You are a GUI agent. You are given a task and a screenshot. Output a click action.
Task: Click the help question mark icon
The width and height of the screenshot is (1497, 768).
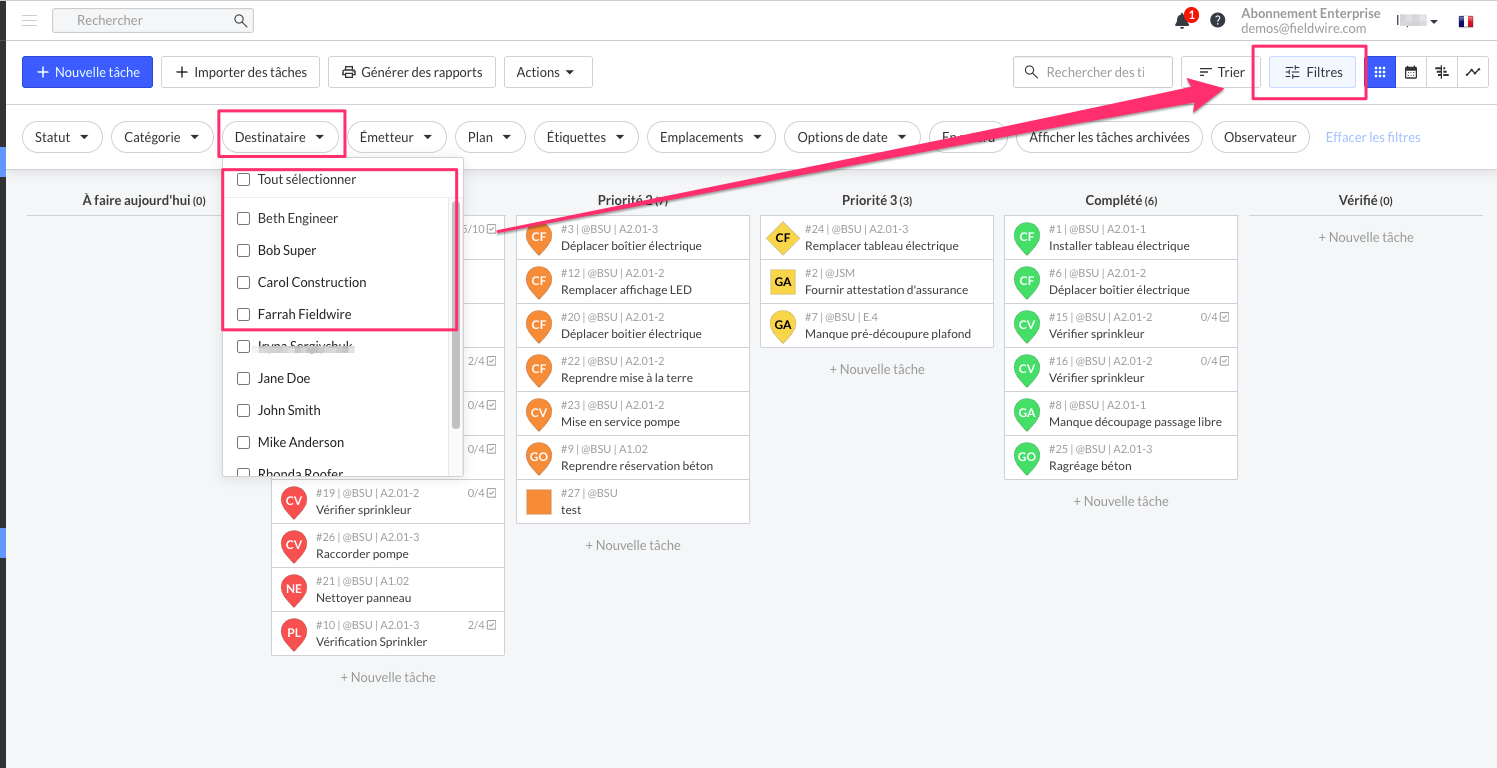(1217, 21)
